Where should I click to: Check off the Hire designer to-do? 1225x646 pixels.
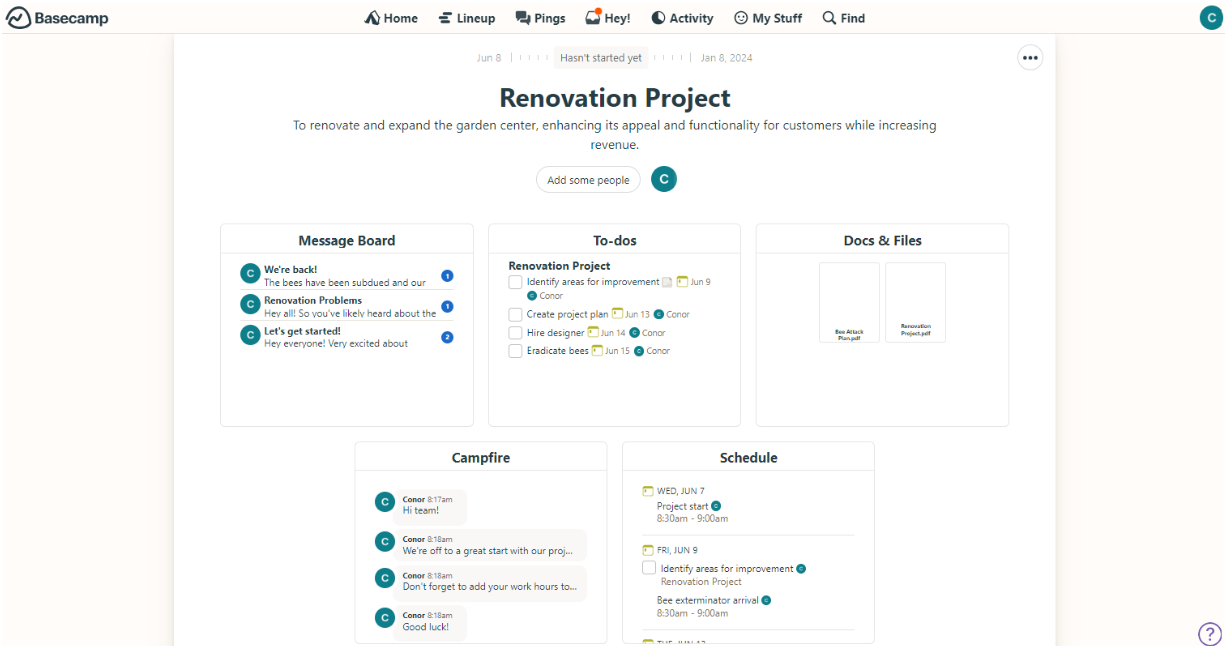[x=515, y=333]
